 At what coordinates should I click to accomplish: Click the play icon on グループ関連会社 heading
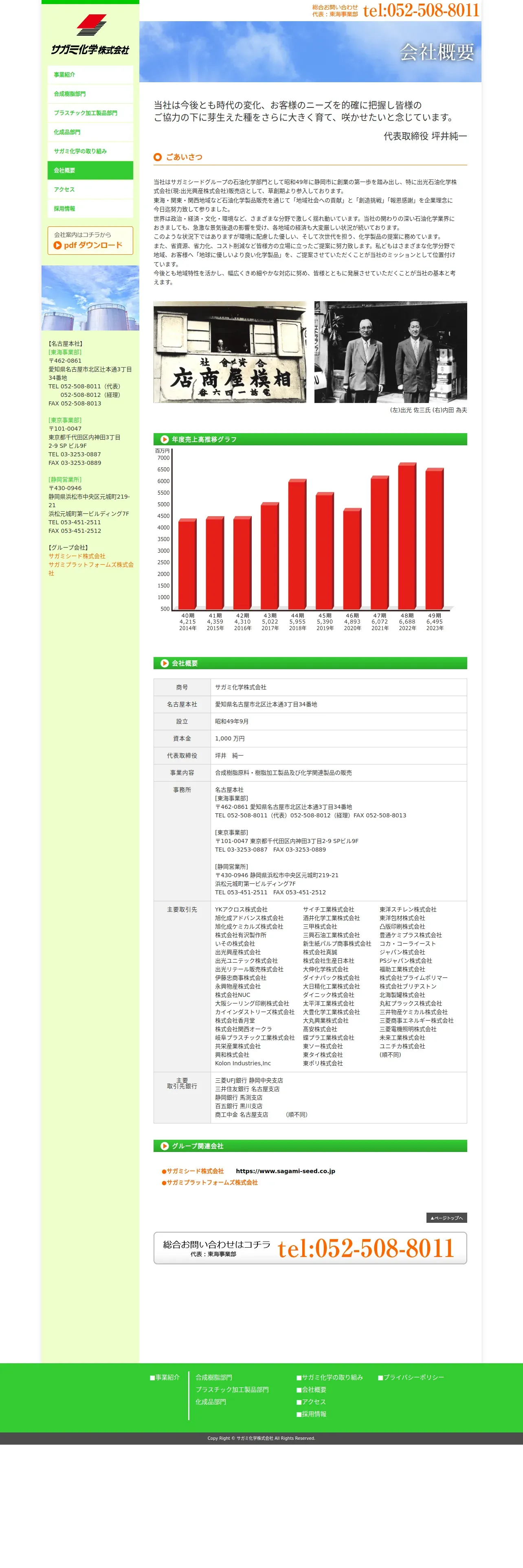pos(165,1146)
